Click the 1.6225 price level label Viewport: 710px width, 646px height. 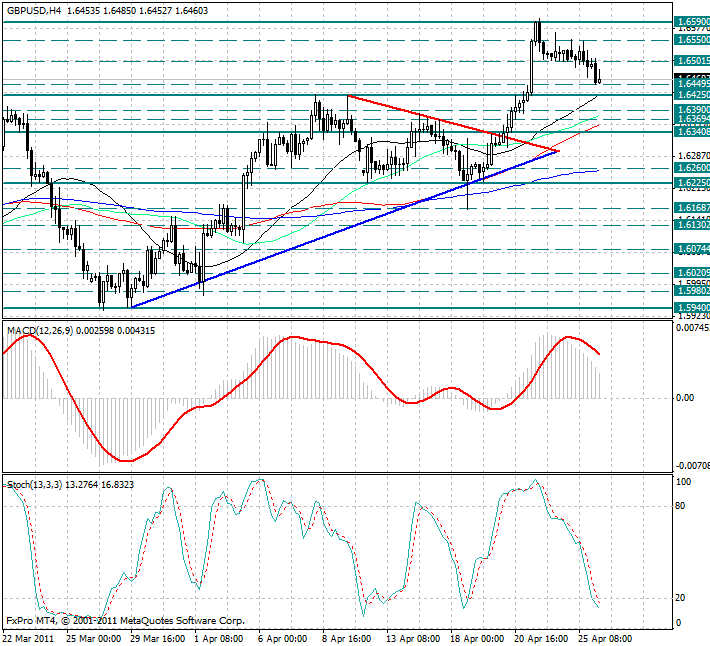[x=692, y=183]
